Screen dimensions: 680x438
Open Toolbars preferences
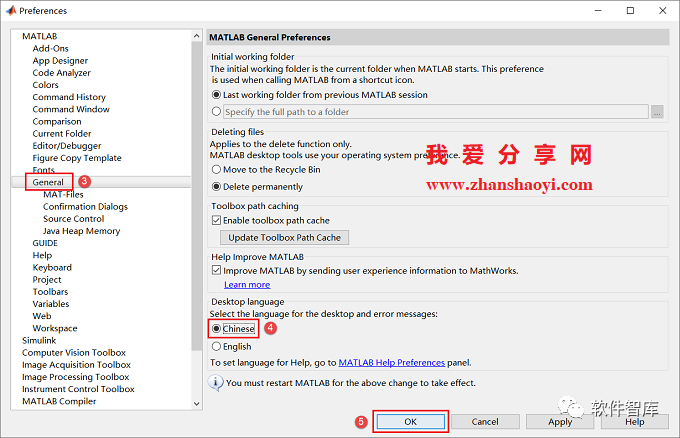tap(50, 291)
